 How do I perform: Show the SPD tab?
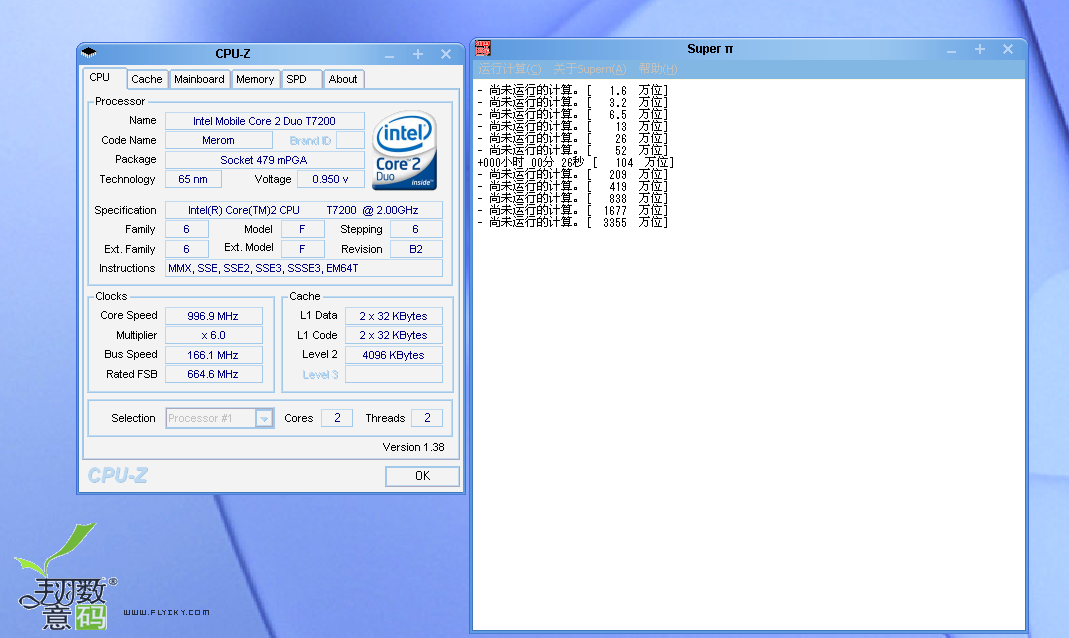point(301,79)
